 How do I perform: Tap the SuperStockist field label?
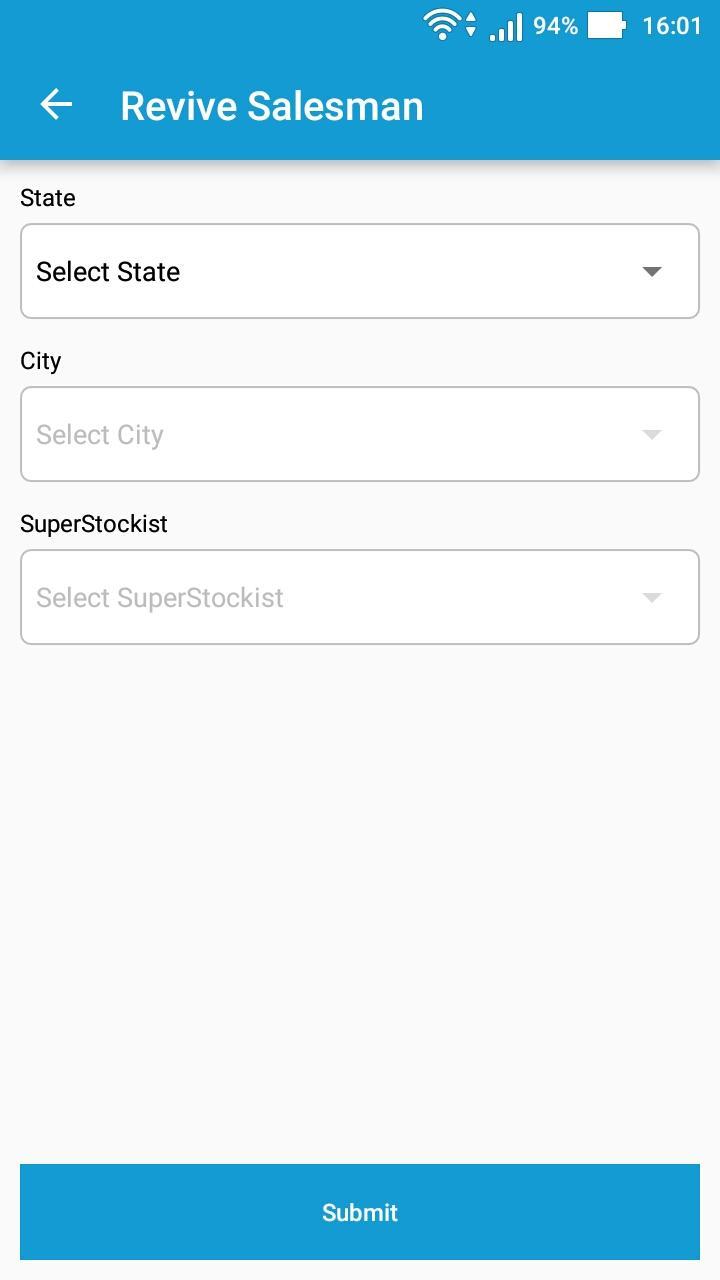tap(94, 524)
